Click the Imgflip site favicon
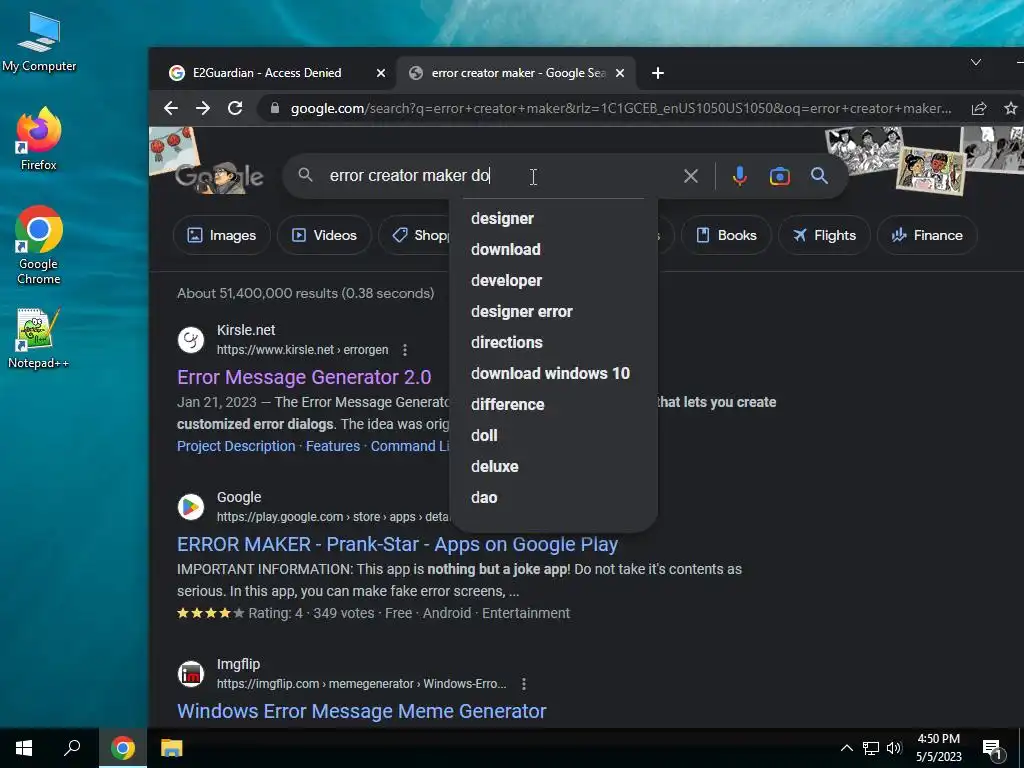 [x=191, y=674]
